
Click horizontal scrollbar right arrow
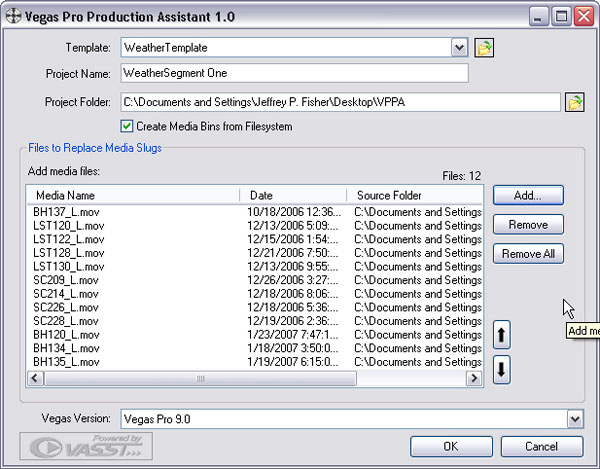click(474, 378)
